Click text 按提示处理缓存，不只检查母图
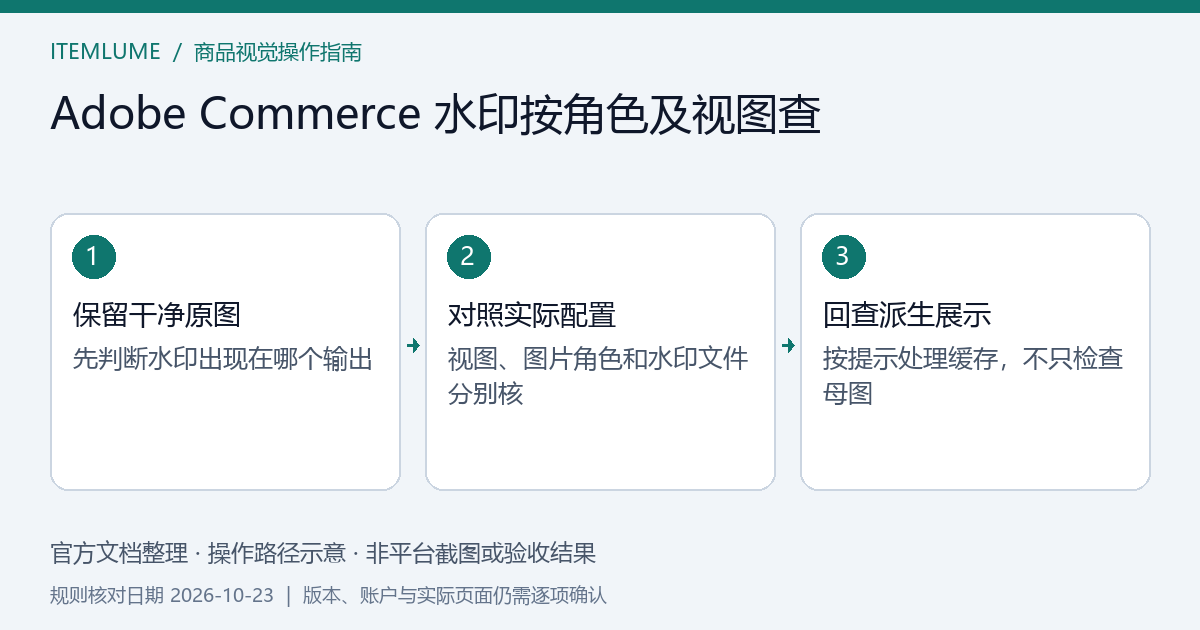Viewport: 1200px width, 630px height. tap(973, 376)
